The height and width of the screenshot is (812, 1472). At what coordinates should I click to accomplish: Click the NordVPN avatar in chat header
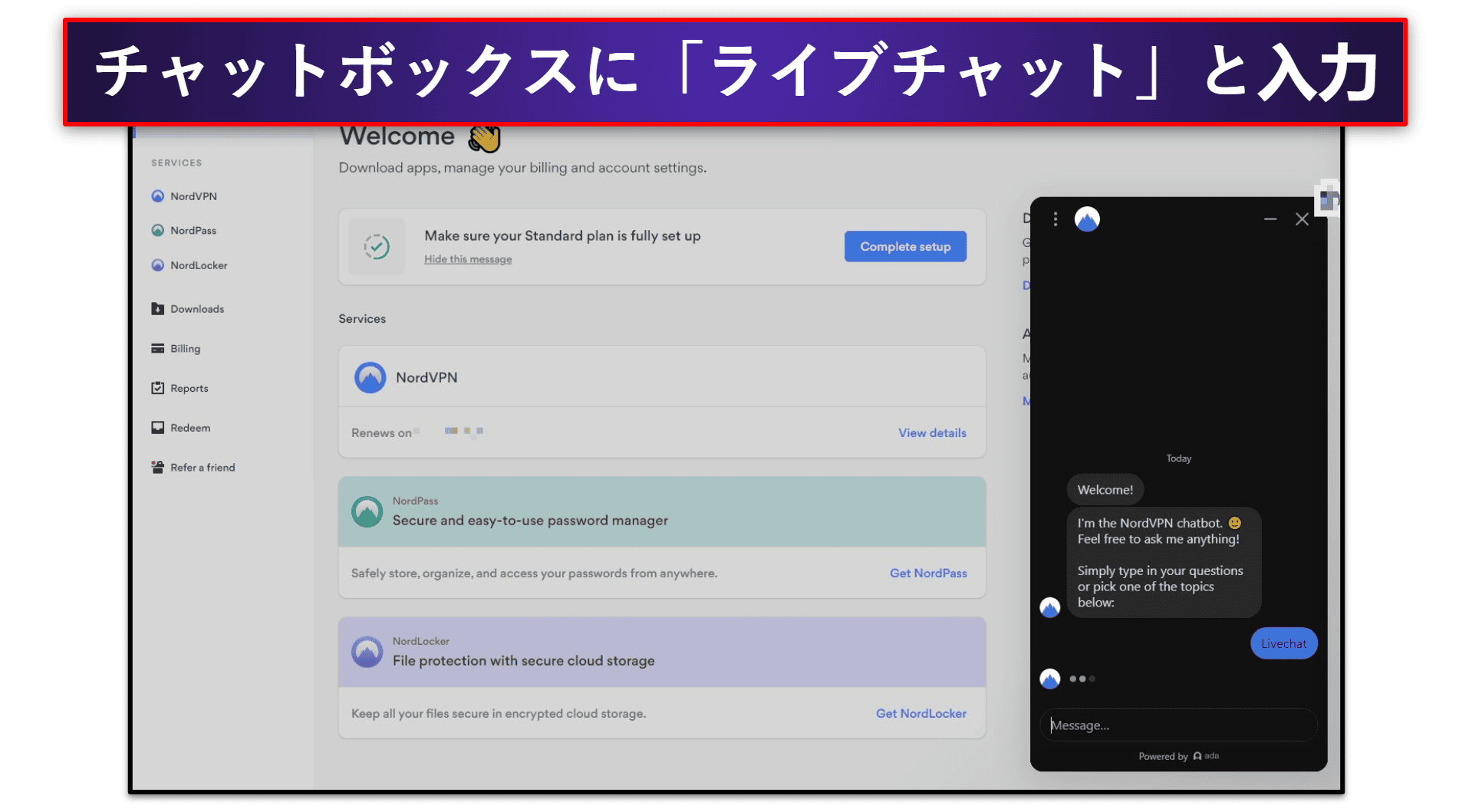coord(1087,219)
